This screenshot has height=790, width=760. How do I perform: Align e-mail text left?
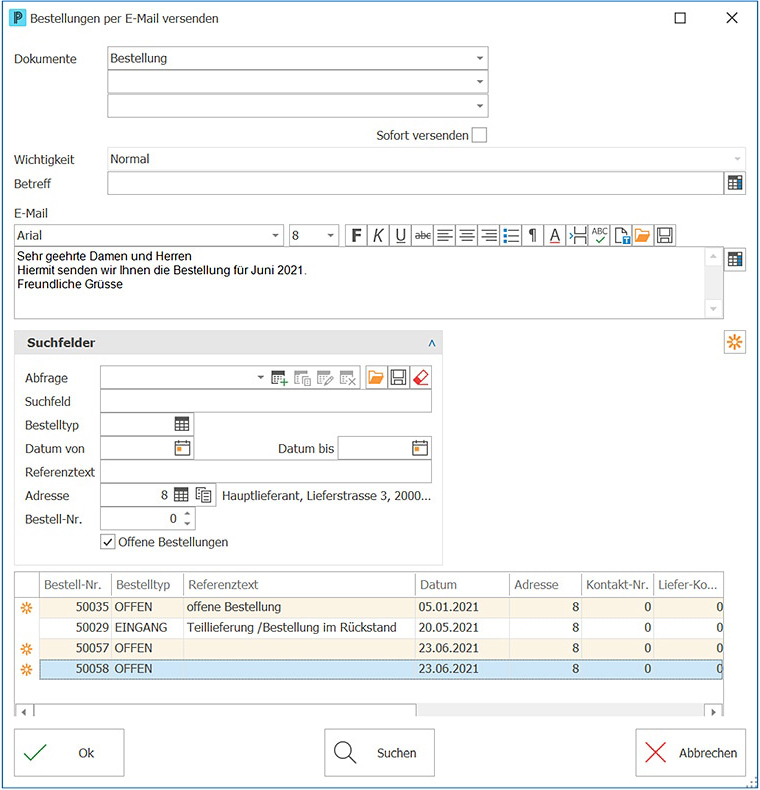point(445,236)
